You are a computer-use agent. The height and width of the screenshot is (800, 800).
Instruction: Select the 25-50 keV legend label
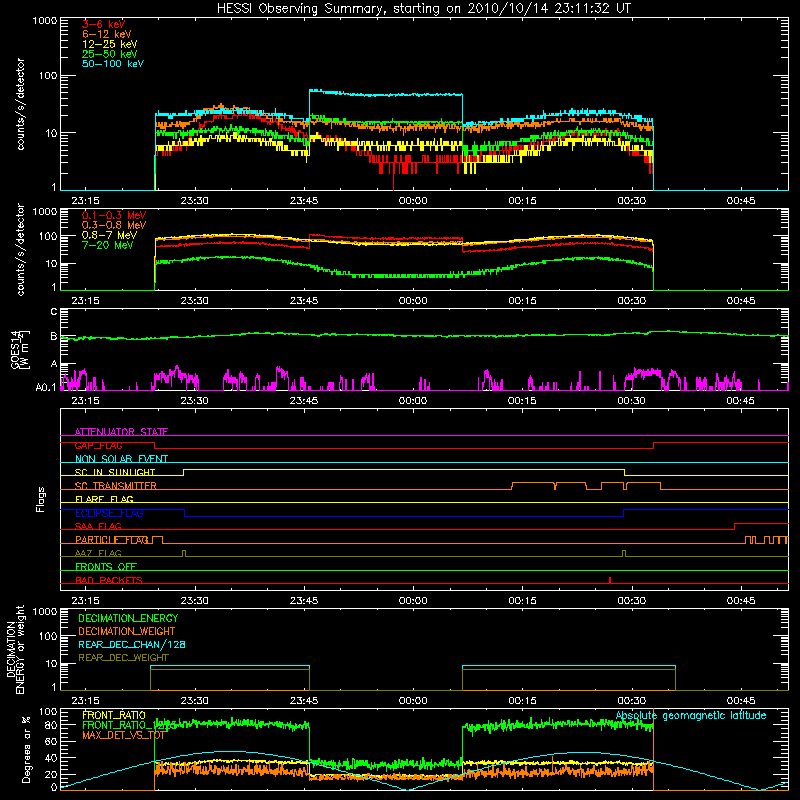coord(109,54)
